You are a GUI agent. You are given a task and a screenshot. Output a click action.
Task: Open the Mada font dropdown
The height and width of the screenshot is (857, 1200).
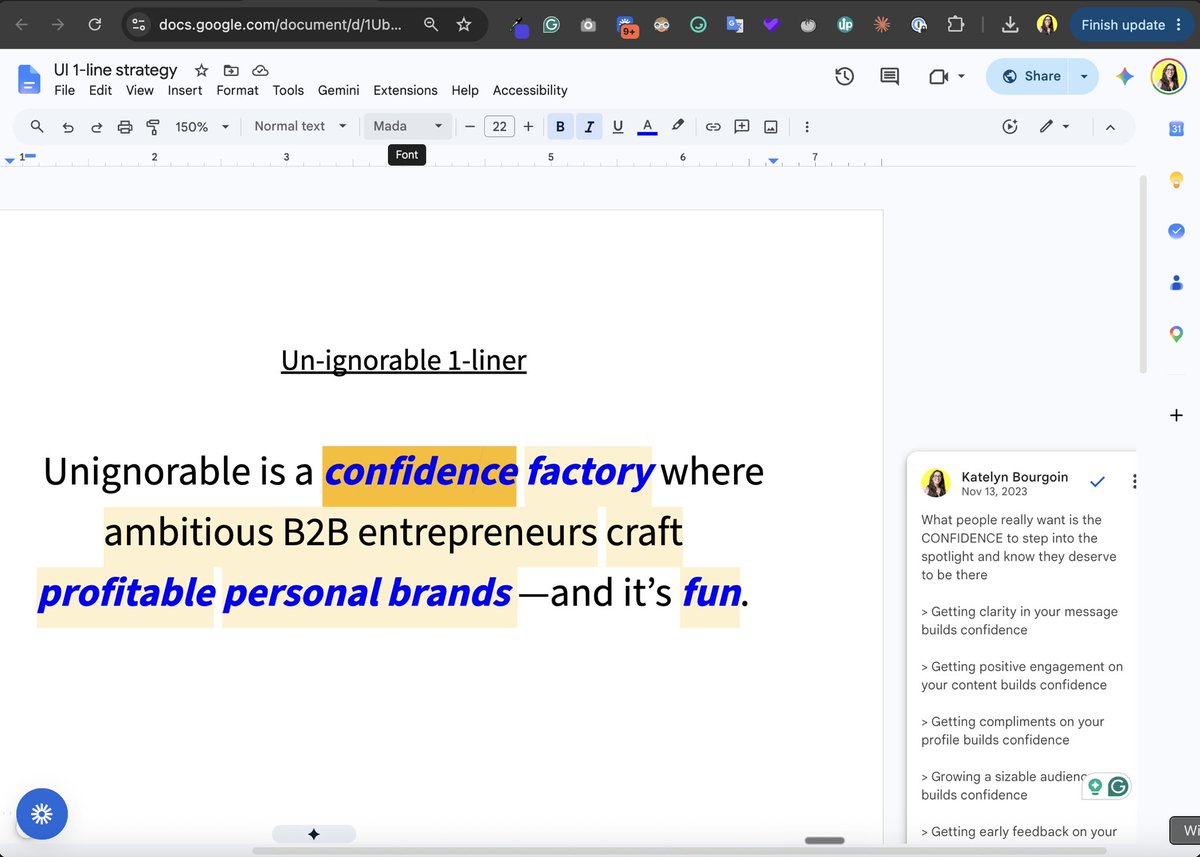click(x=407, y=126)
